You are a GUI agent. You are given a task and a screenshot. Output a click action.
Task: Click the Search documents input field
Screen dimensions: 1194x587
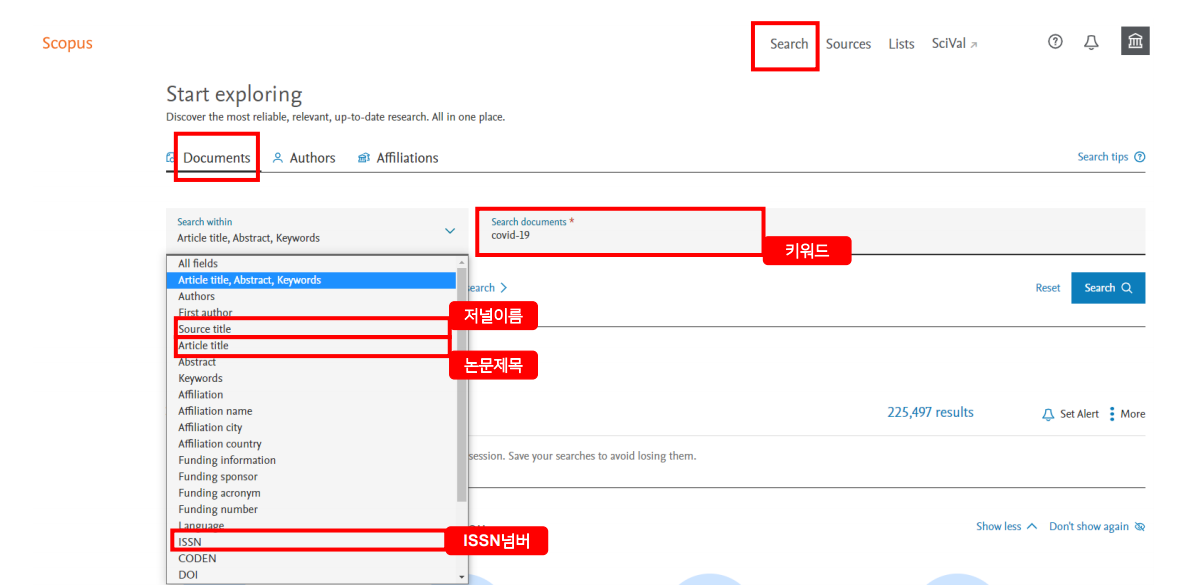[x=620, y=236]
